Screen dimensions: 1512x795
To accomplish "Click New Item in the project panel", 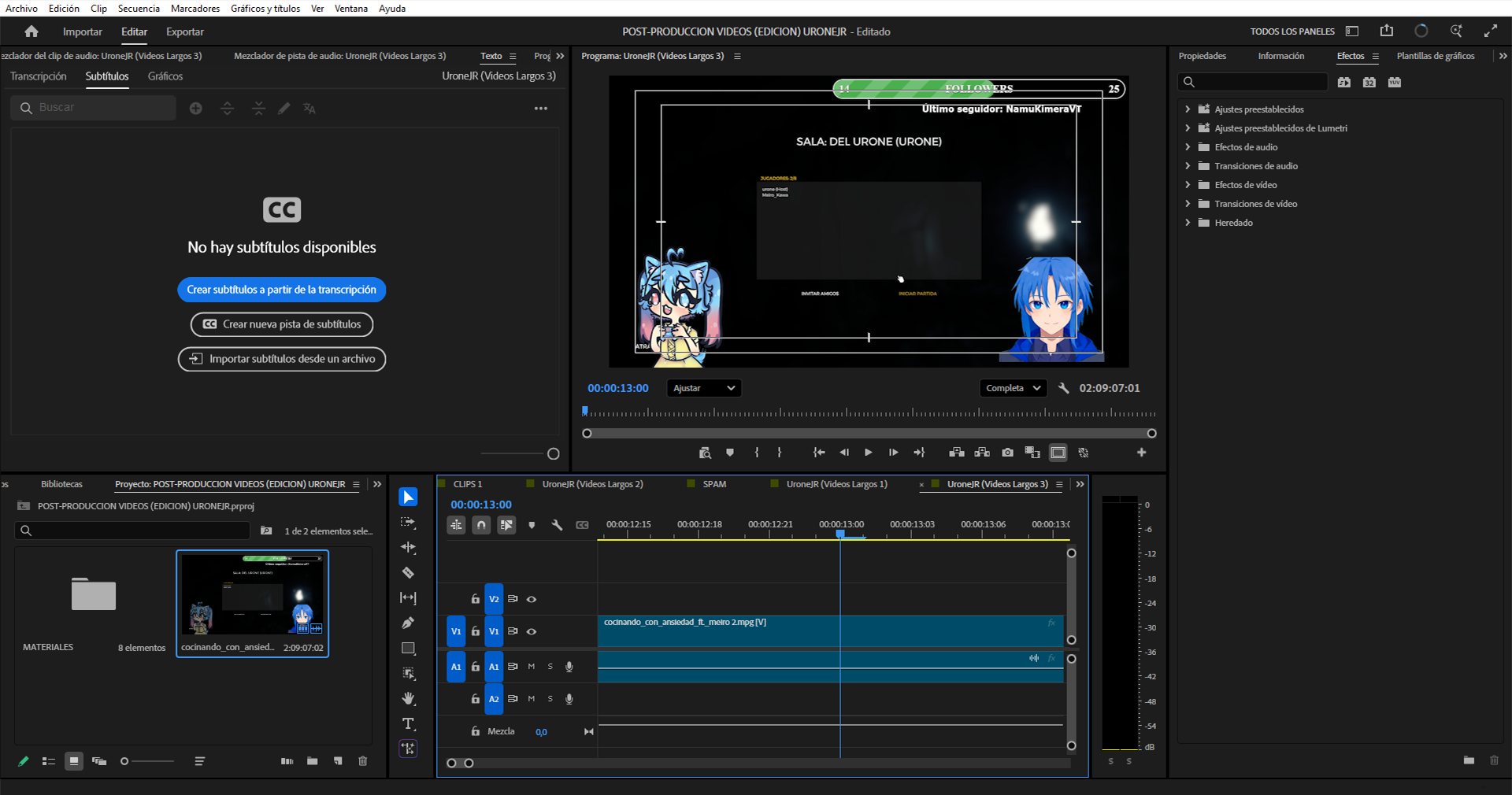I will pos(338,761).
